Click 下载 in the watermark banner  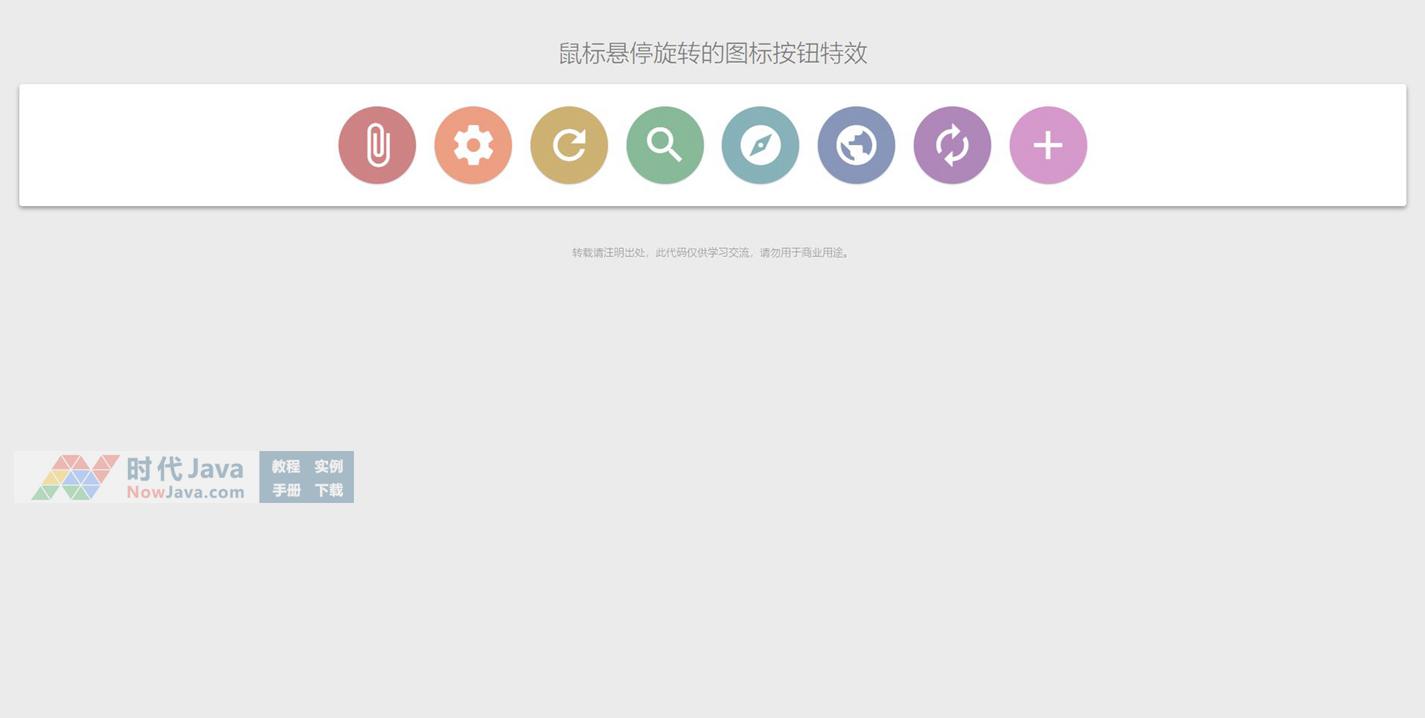click(x=328, y=490)
